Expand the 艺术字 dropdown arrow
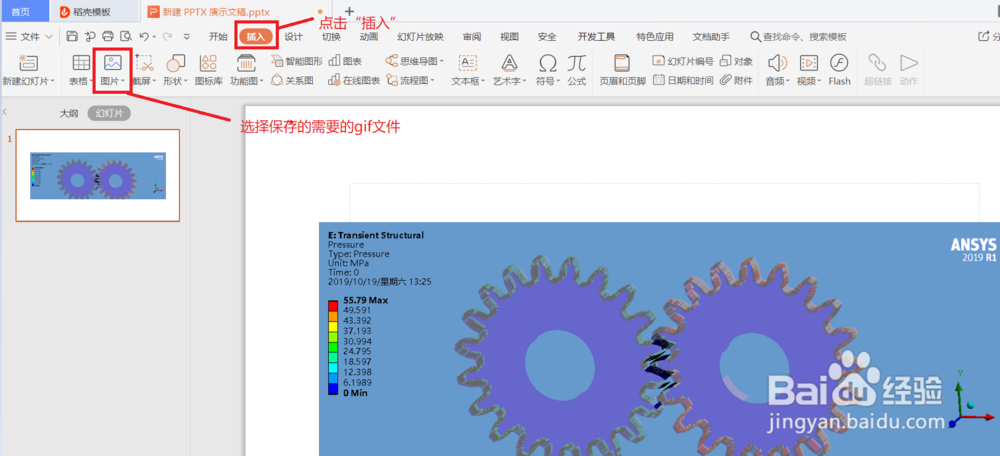This screenshot has height=456, width=1000. [x=524, y=82]
